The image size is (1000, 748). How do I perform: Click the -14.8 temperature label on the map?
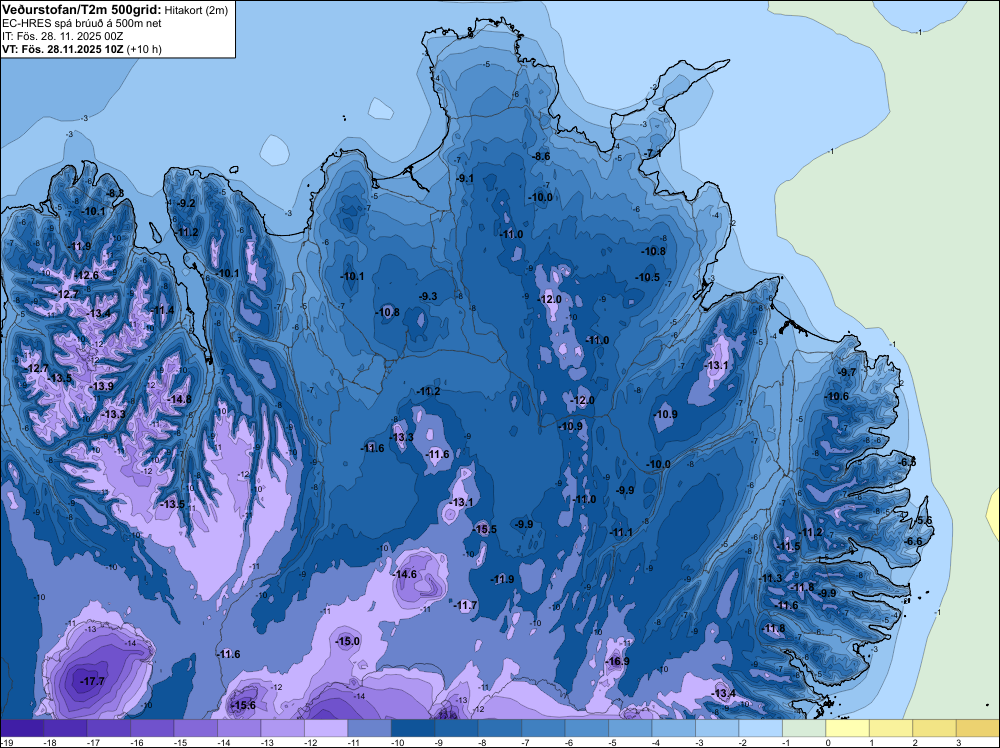[179, 400]
